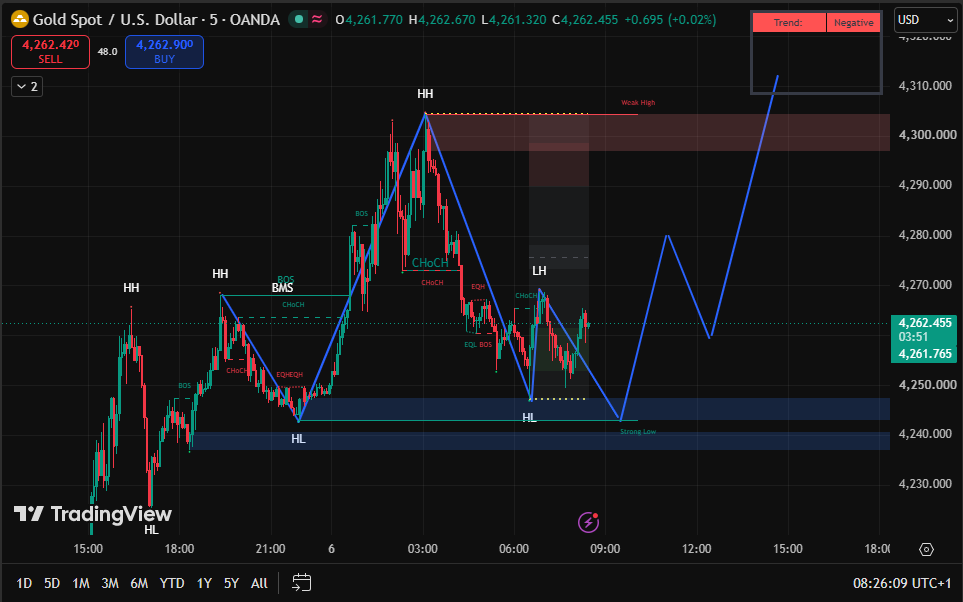This screenshot has height=602, width=963.
Task: Click the pink wave indicator icon
Action: pyautogui.click(x=317, y=20)
